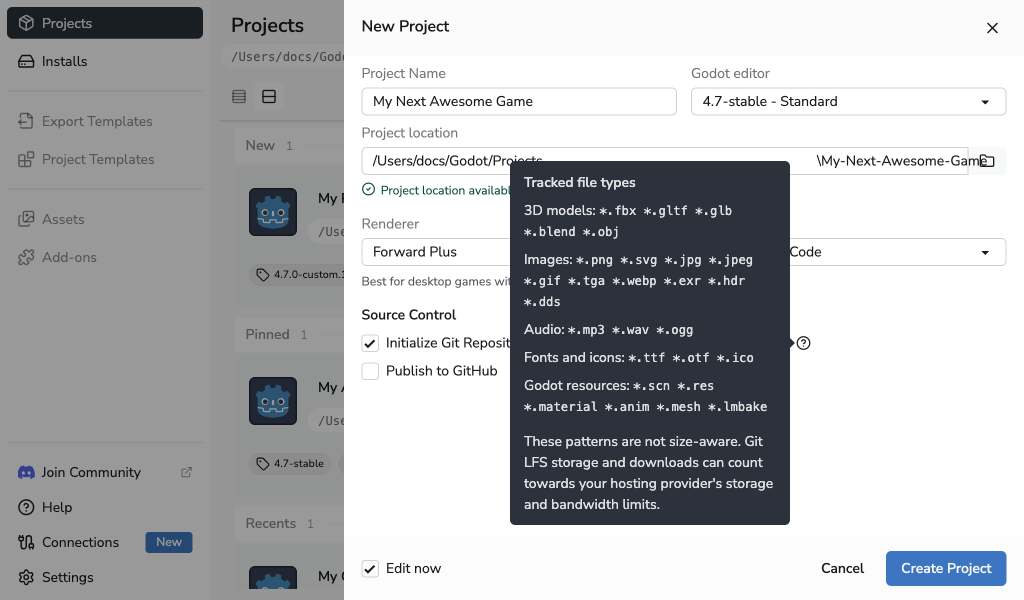Click the Settings gear icon in sidebar
The height and width of the screenshot is (600, 1024).
pyautogui.click(x=26, y=577)
